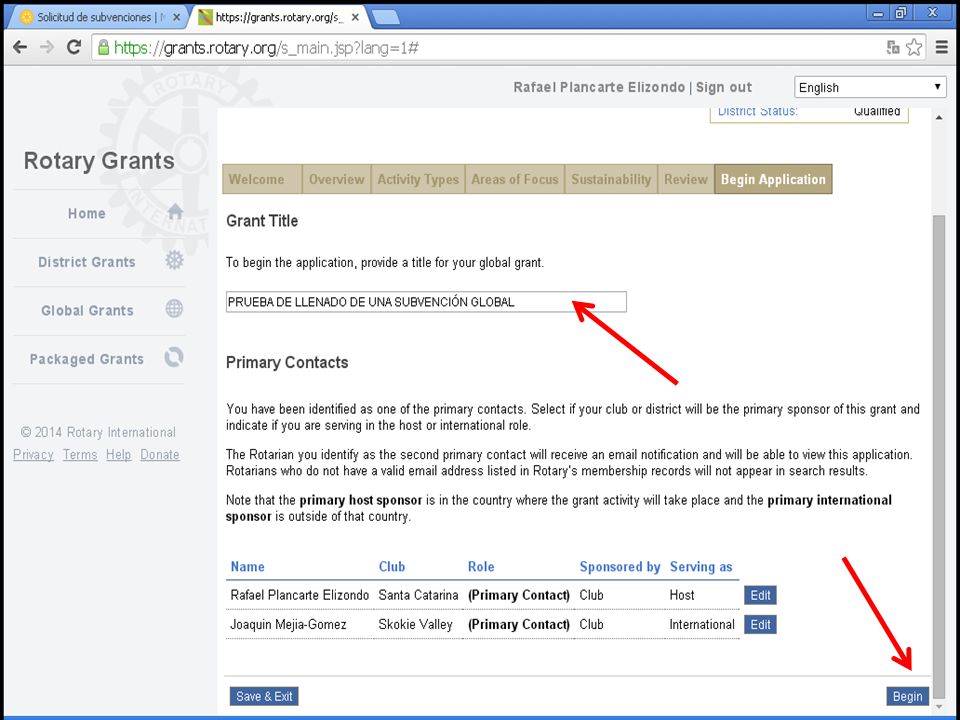
Task: Click the District Grants gear icon
Action: coord(174,260)
